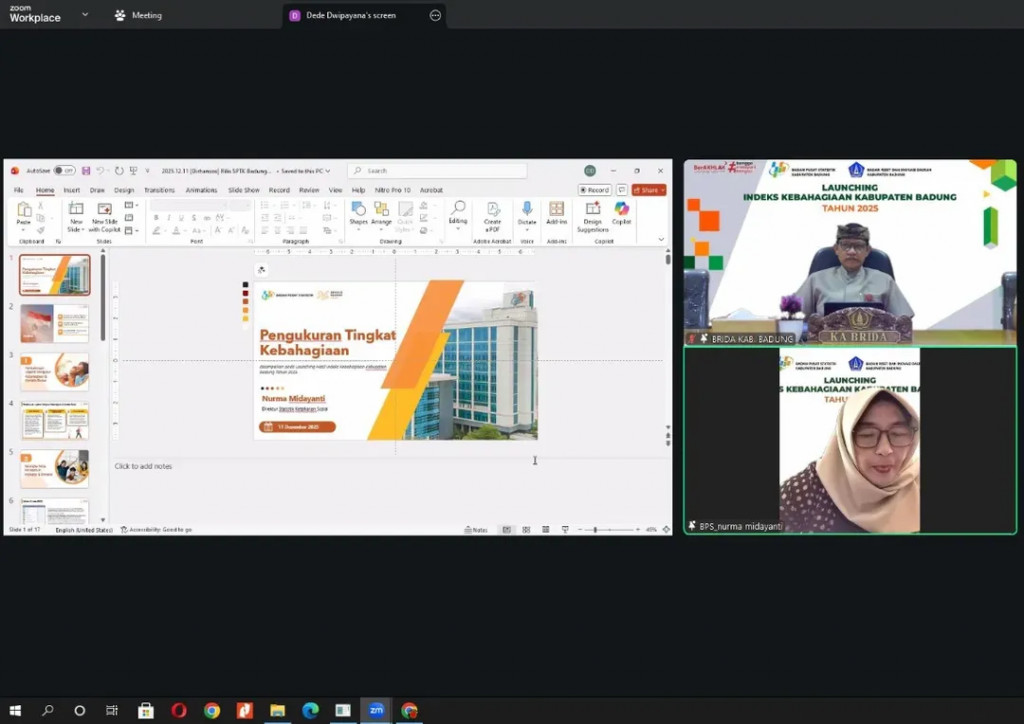Start Dictate from the ribbon
Screen dimensions: 1024x724
[x=527, y=212]
